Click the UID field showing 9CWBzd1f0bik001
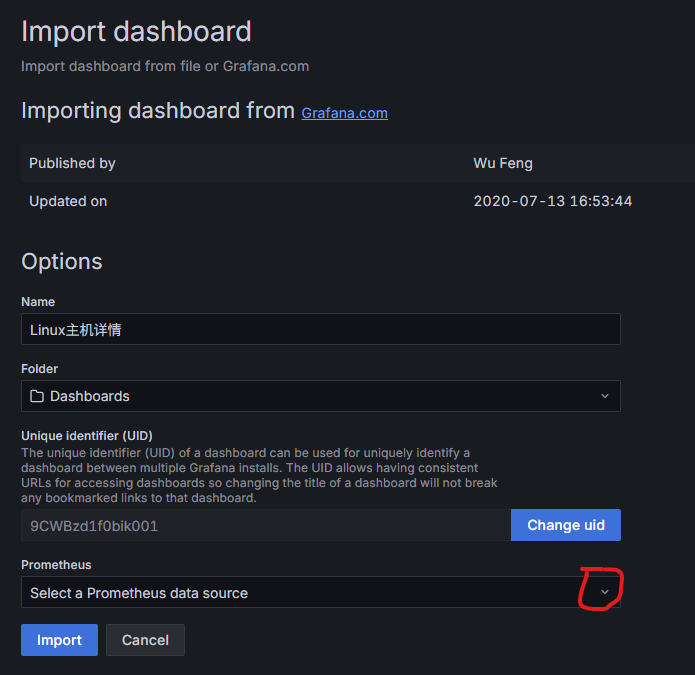Image resolution: width=695 pixels, height=675 pixels. coord(265,525)
